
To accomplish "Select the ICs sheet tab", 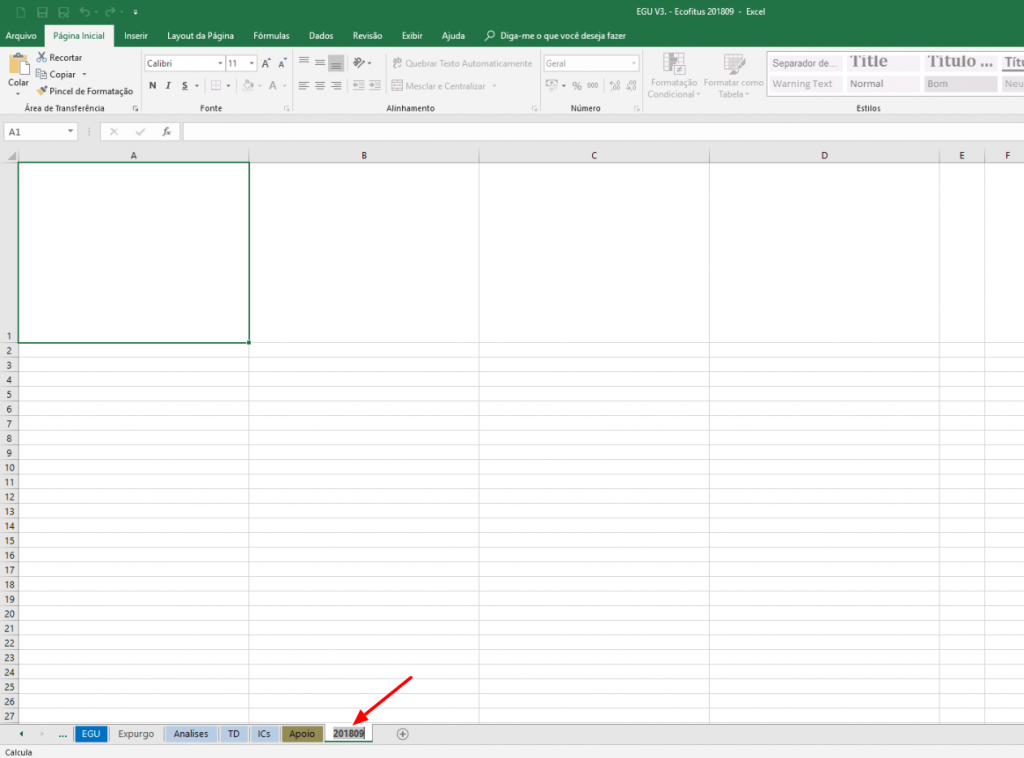I will [264, 734].
